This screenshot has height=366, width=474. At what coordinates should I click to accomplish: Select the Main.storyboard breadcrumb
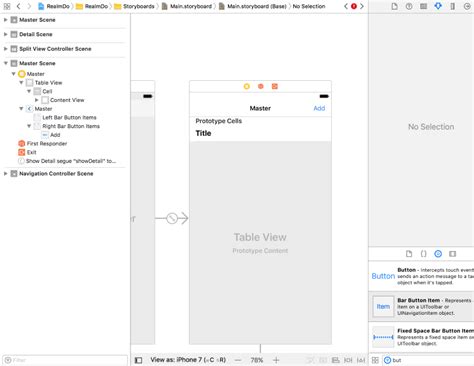click(x=187, y=6)
